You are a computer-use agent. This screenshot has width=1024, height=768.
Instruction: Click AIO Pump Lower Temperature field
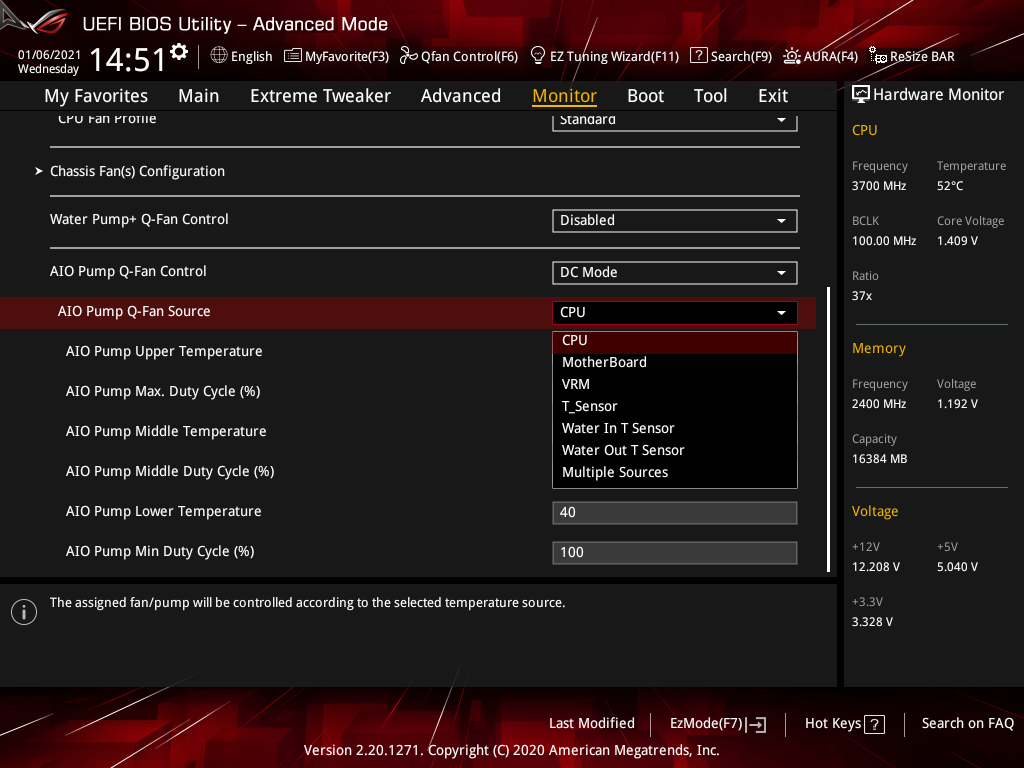point(675,513)
